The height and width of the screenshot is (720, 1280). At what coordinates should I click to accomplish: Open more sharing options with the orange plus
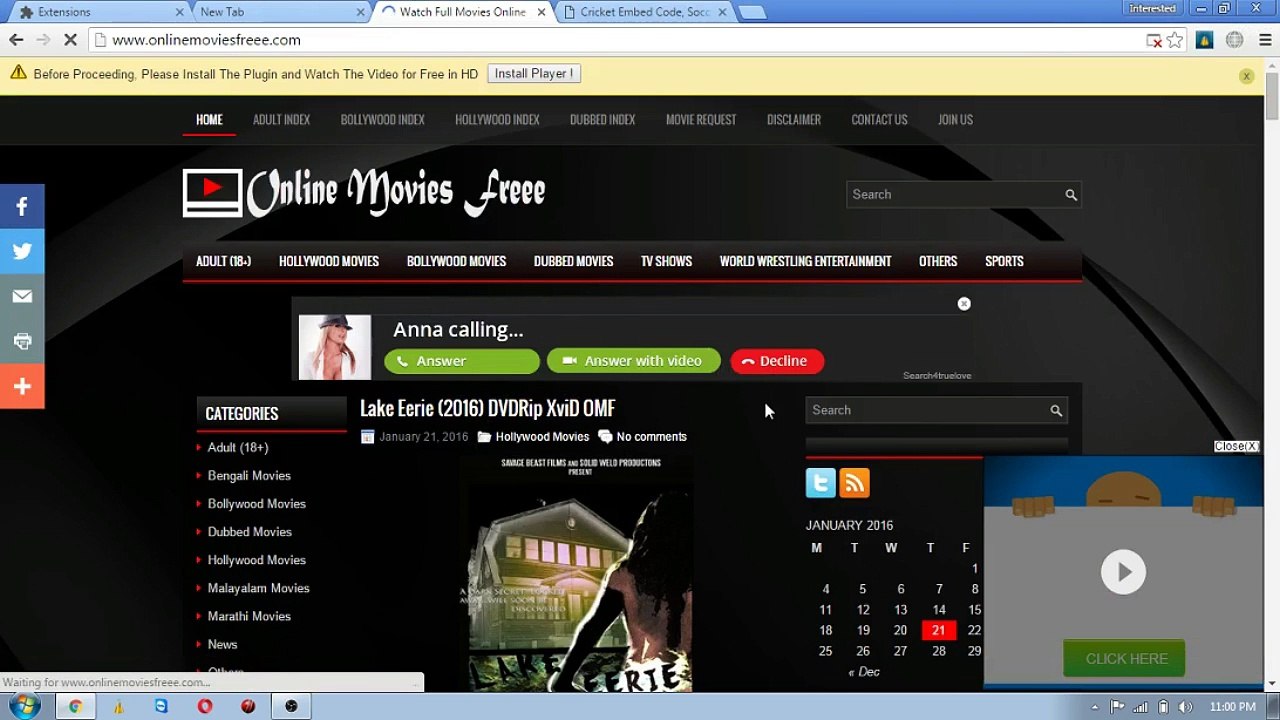tap(22, 387)
